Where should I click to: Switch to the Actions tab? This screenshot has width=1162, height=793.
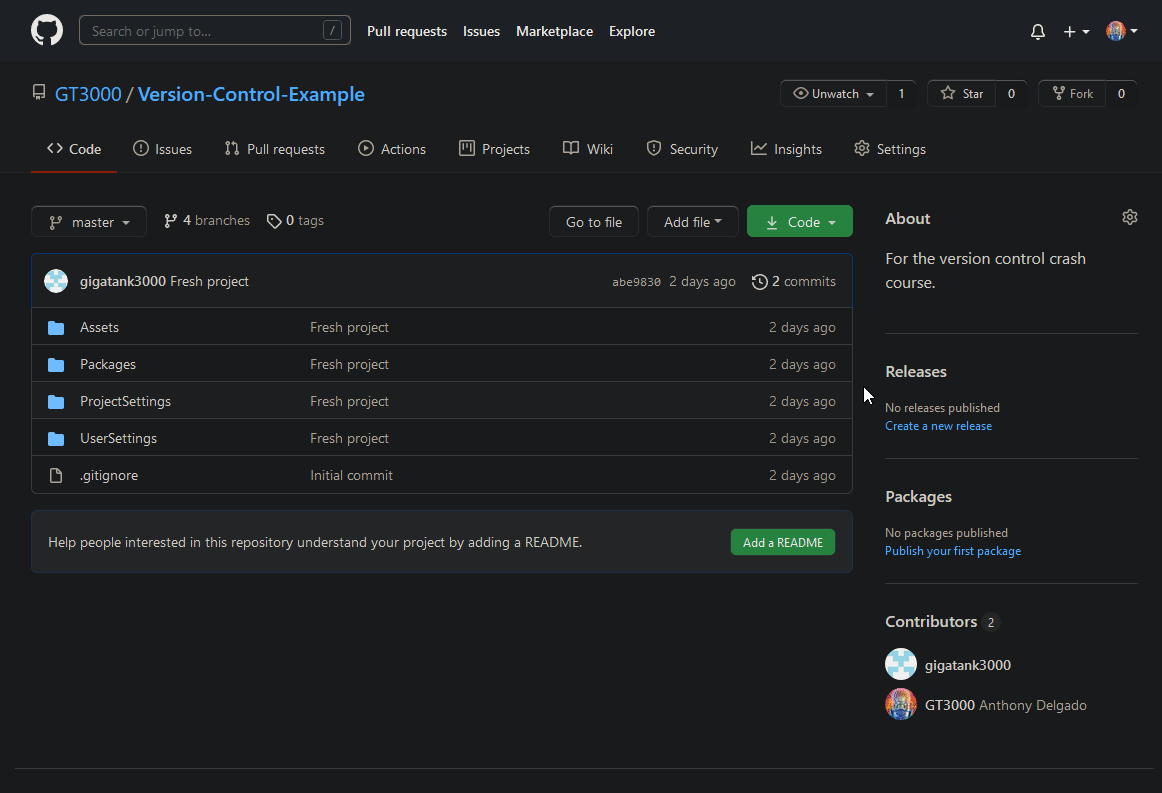tap(392, 149)
